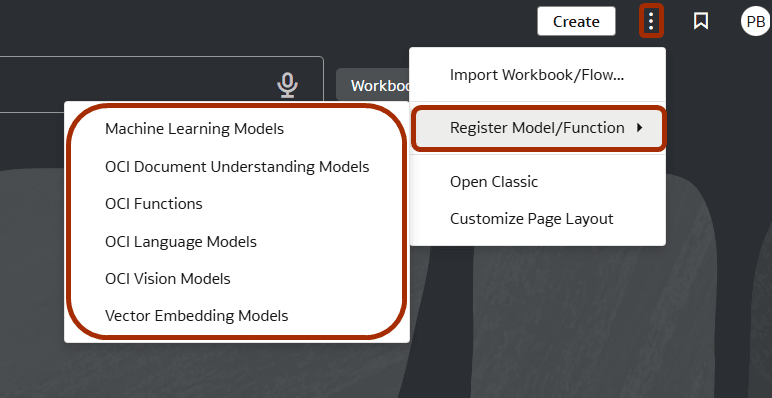Select Vector Embedding Models
Screen dimensions: 772x398
237,316
